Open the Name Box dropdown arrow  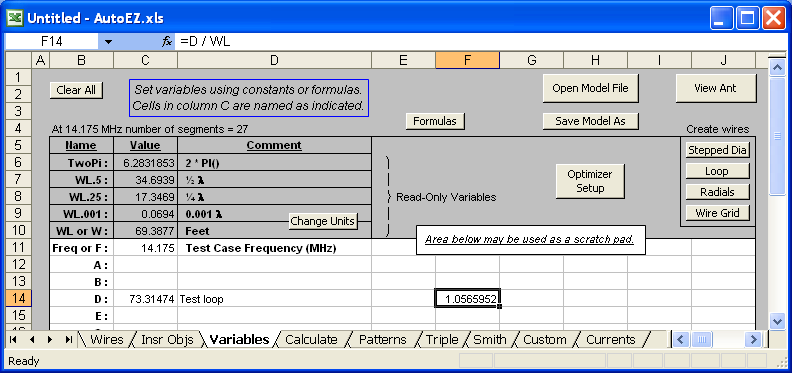[109, 41]
